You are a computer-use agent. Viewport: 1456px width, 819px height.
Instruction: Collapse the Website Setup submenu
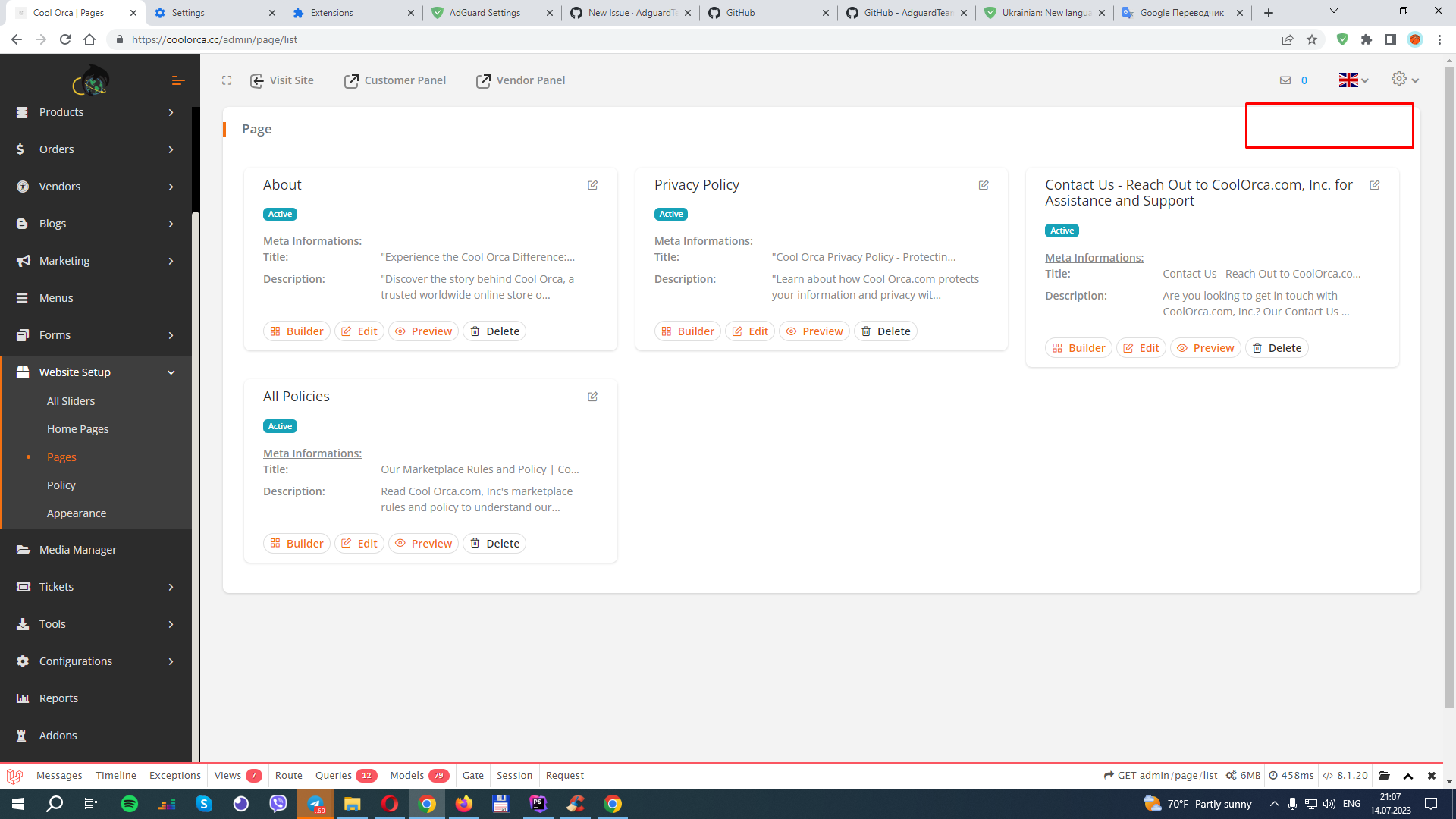pos(74,372)
